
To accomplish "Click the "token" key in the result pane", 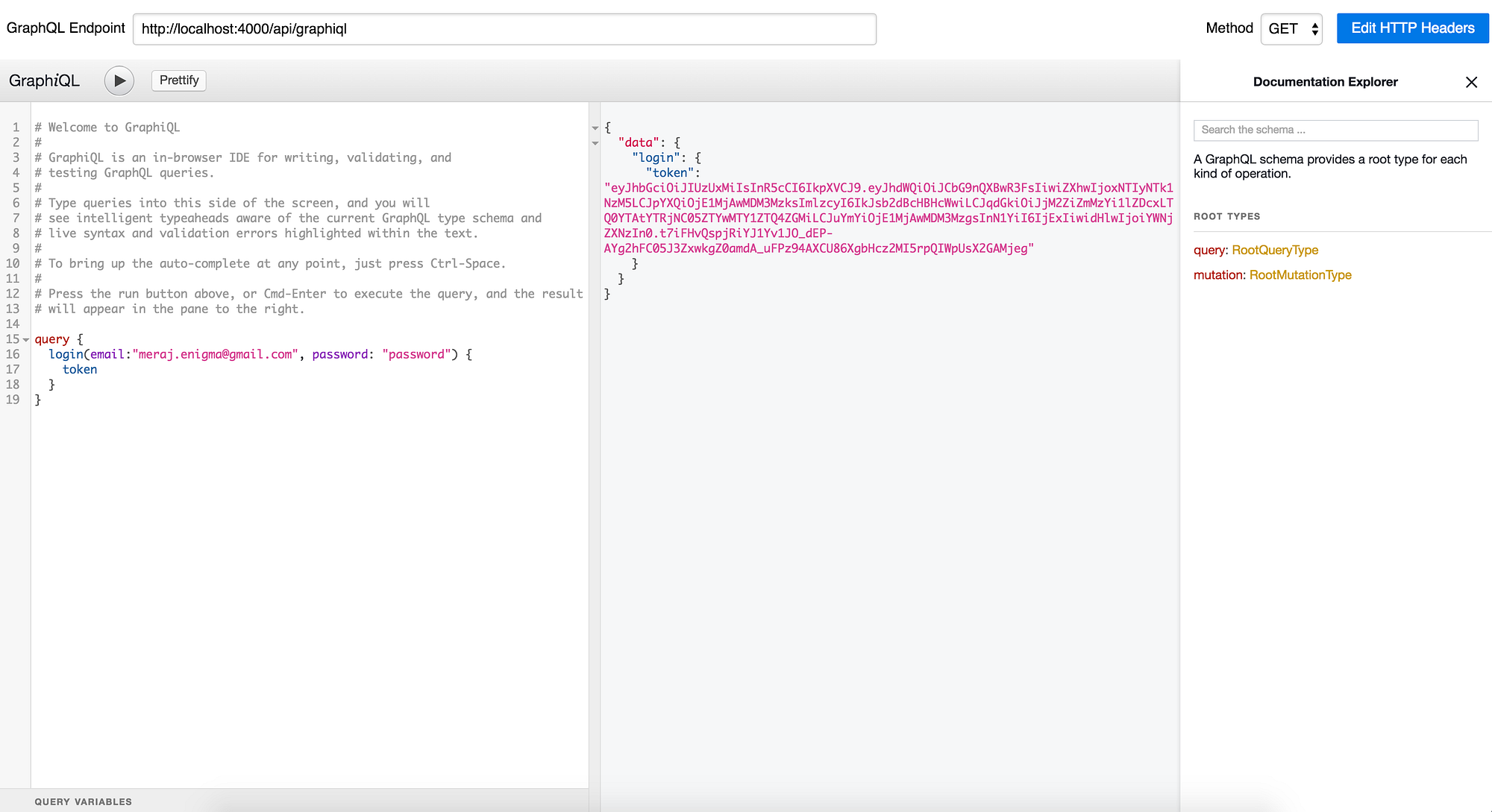I will tap(670, 173).
